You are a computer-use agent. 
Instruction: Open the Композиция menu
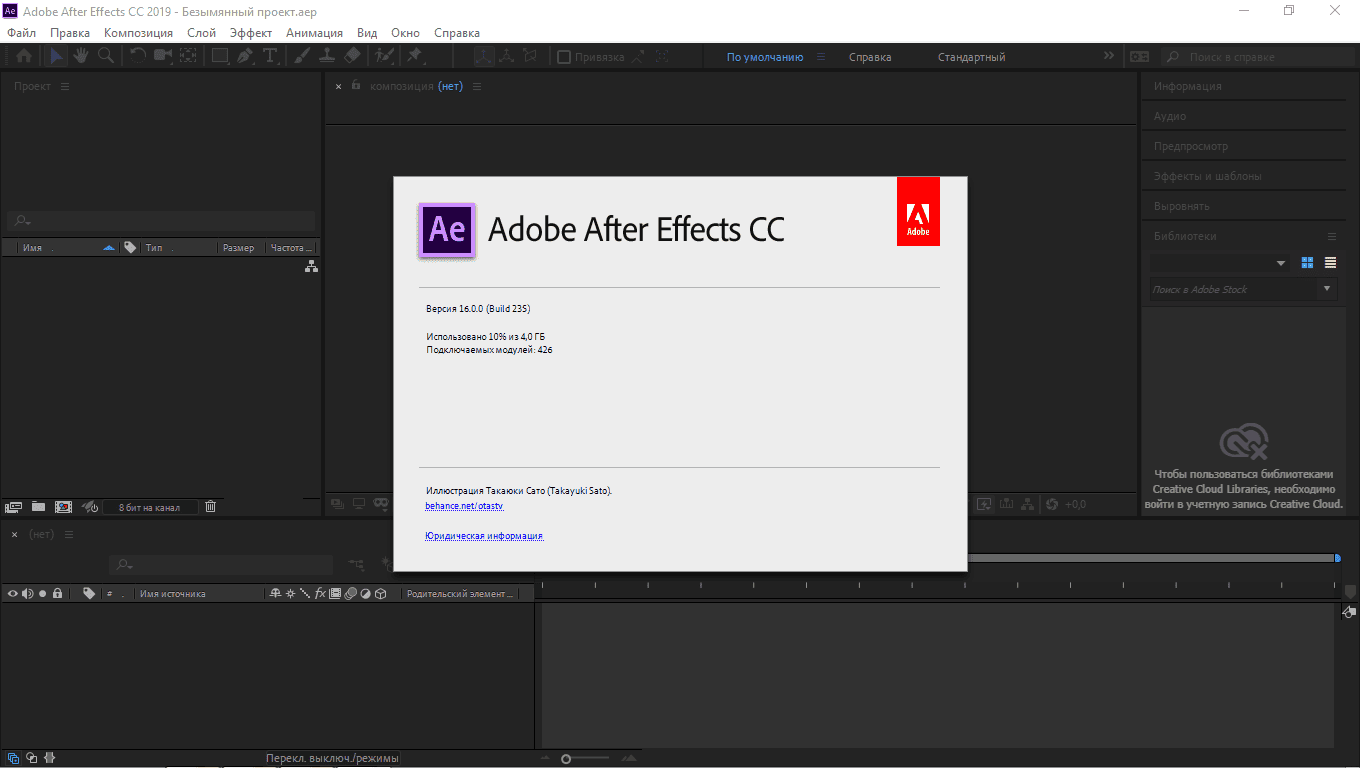pos(138,33)
